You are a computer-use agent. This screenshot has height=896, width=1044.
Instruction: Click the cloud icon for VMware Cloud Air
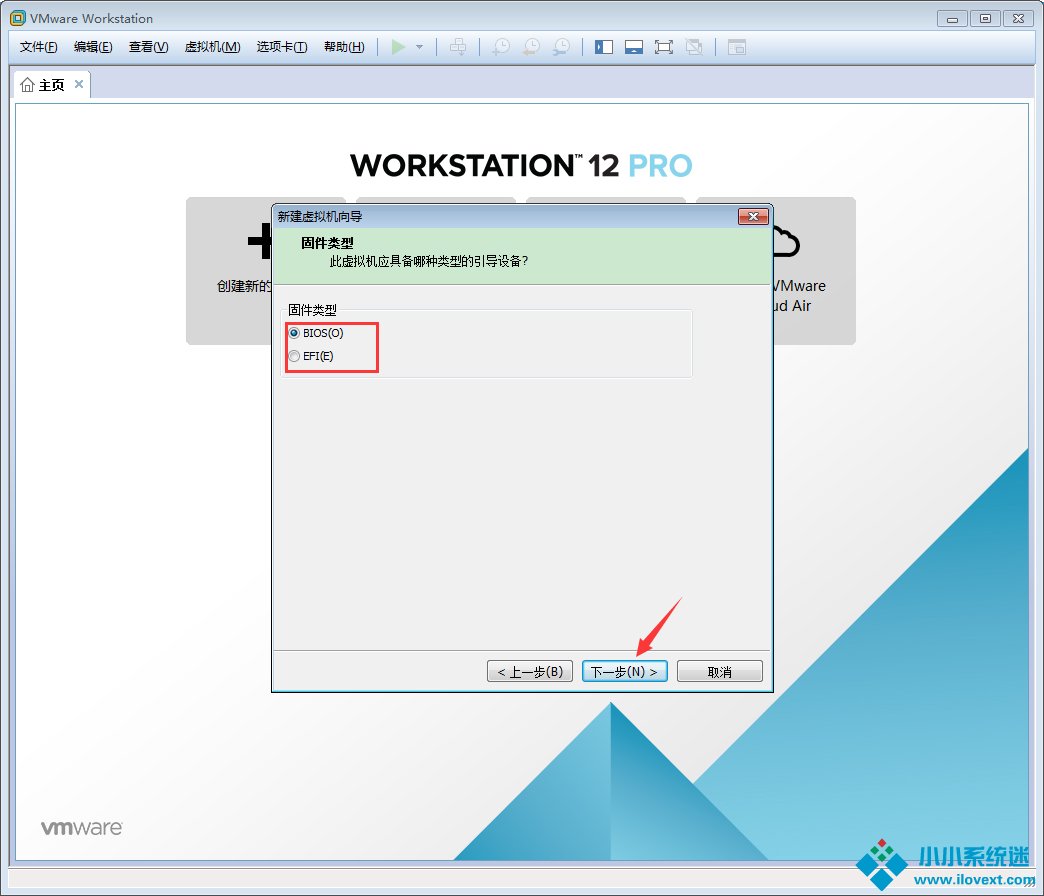(x=786, y=242)
